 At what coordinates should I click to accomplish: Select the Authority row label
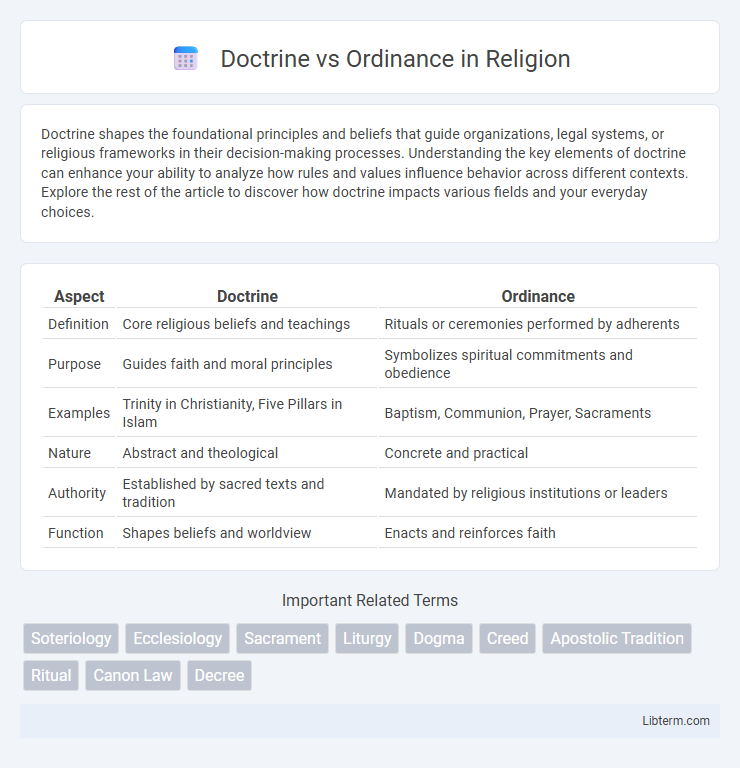coord(77,493)
